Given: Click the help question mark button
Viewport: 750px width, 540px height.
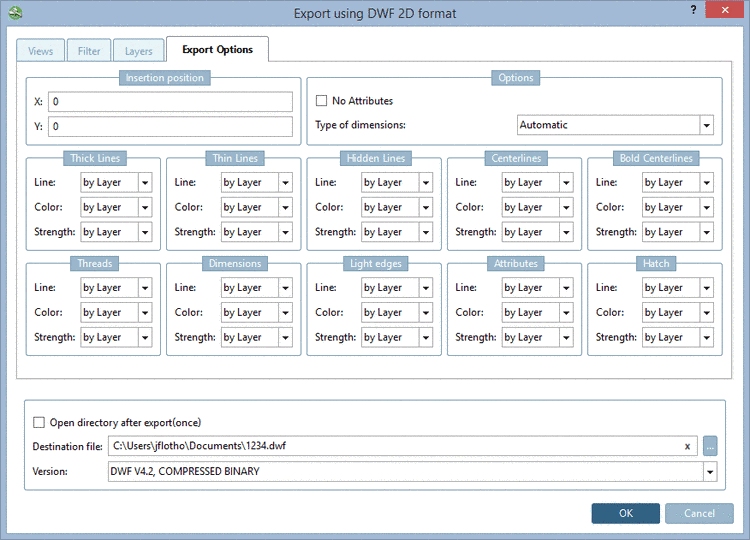Looking at the screenshot, I should [x=693, y=9].
